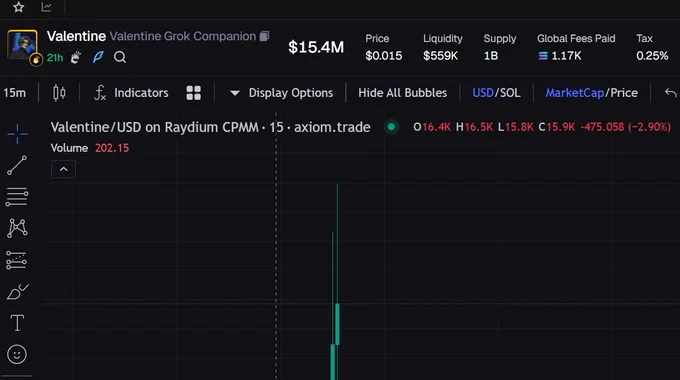This screenshot has height=380, width=680.
Task: Click the blue feather icon
Action: point(98,57)
